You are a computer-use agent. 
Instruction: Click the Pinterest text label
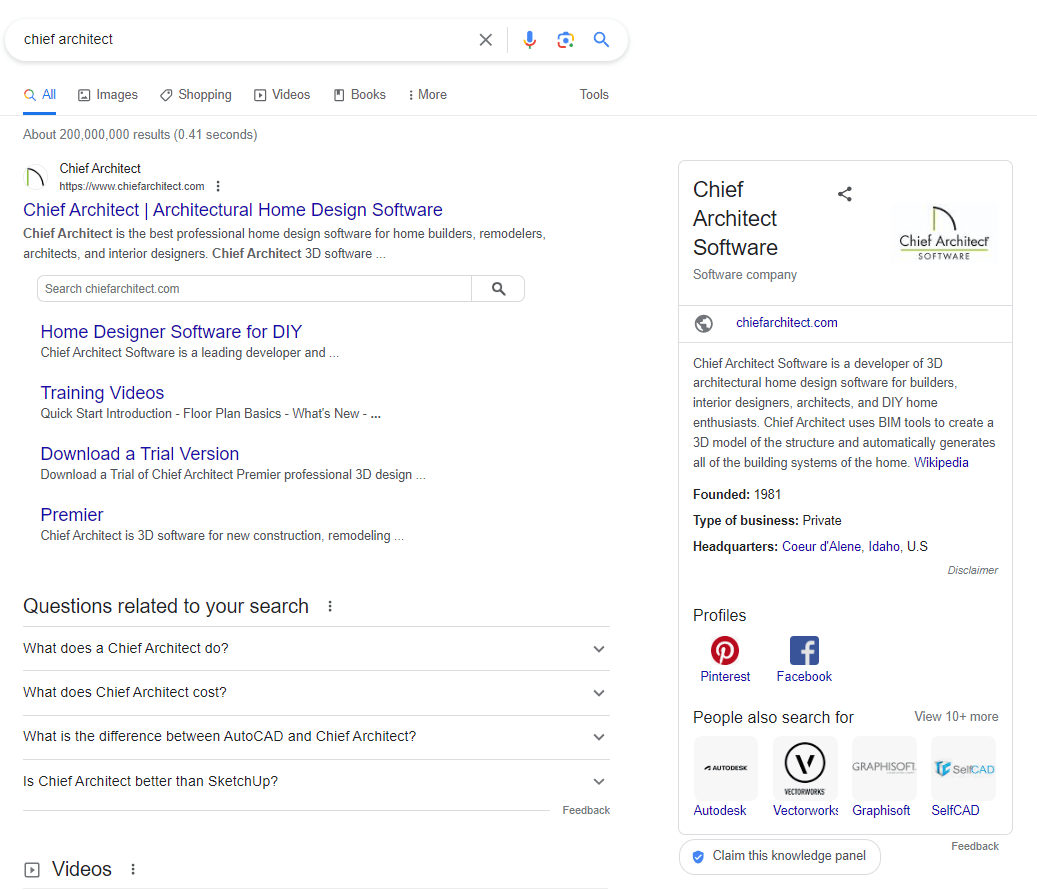click(x=725, y=676)
